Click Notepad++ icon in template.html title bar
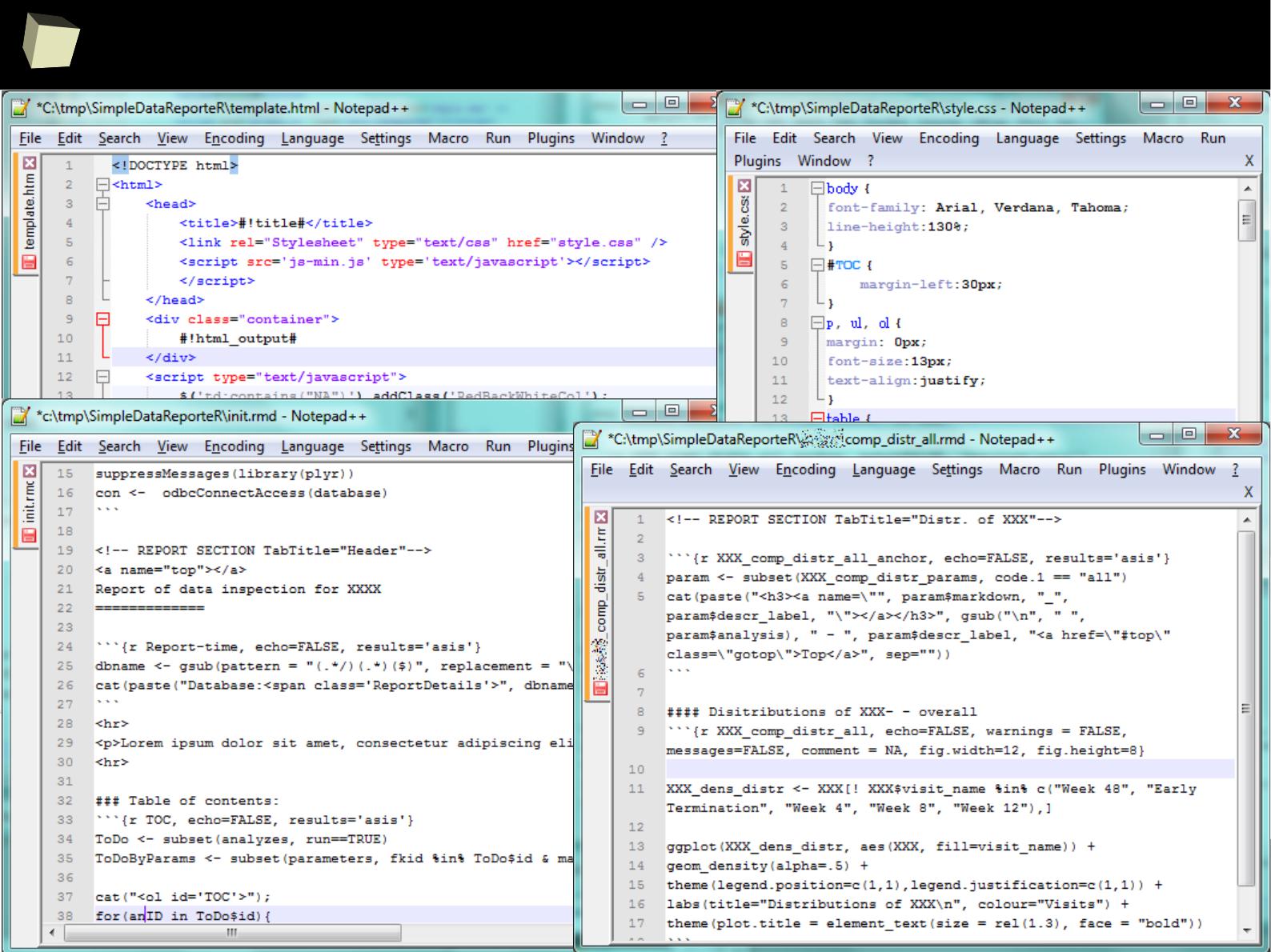 click(21, 108)
